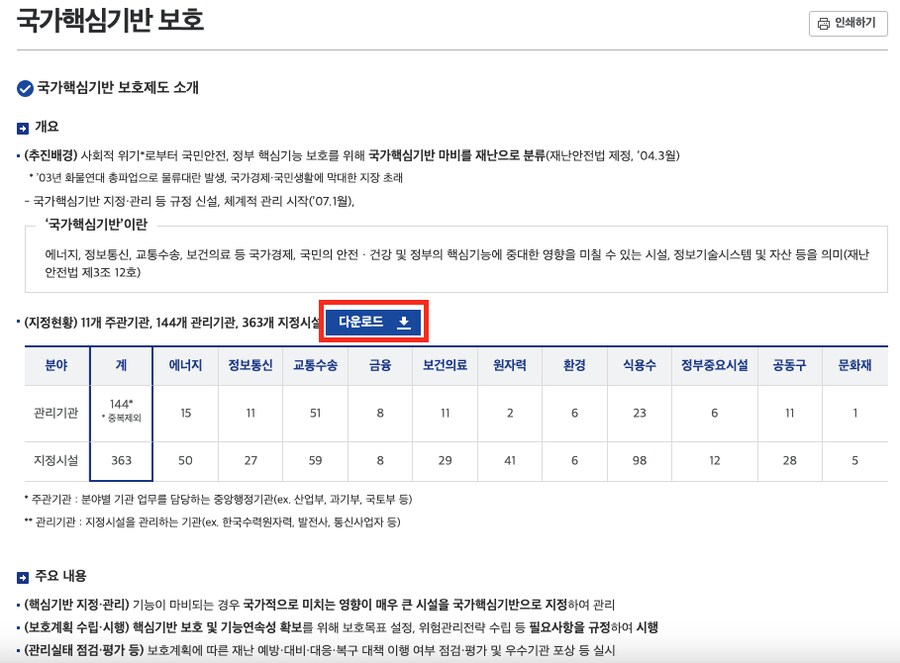Screen dimensions: 900x663
Task: Select the 환경 column header
Action: click(575, 365)
